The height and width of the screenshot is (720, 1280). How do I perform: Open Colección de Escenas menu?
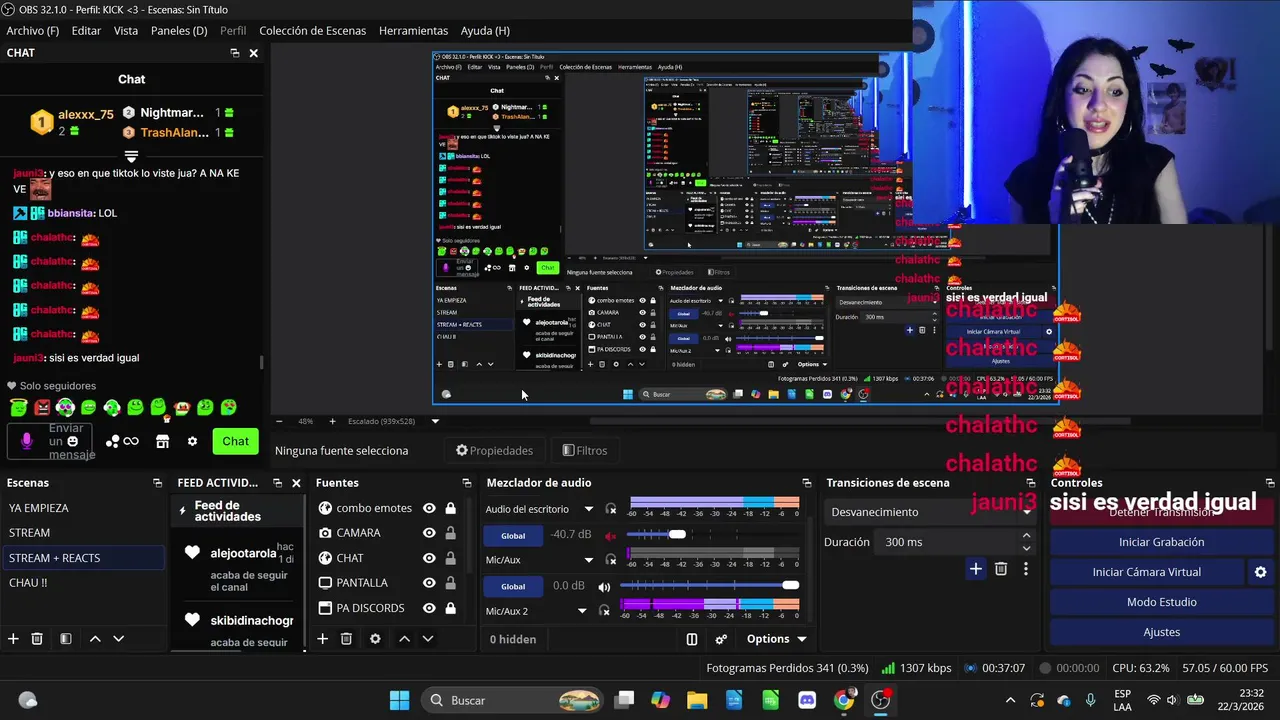[x=313, y=31]
